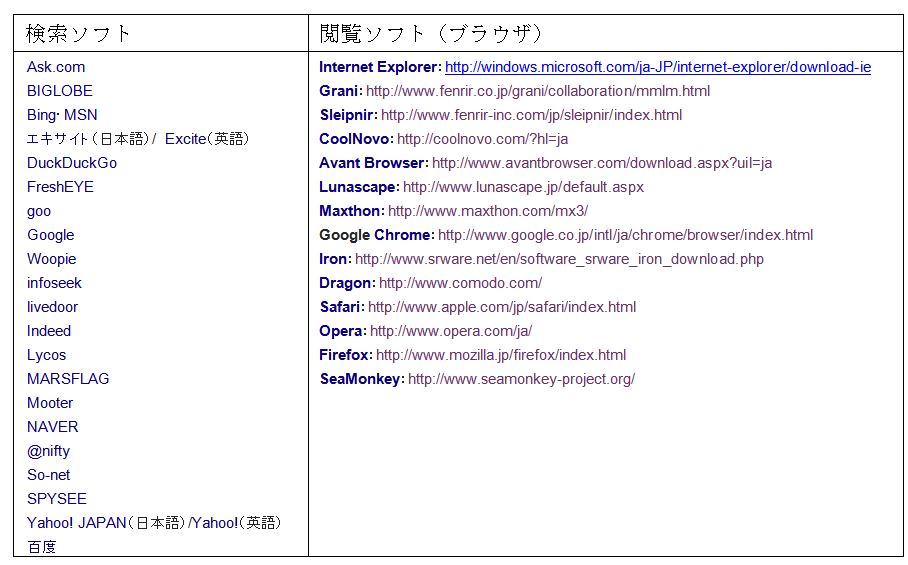Click the Bing· MSN link
This screenshot has width=908, height=565.
point(62,115)
